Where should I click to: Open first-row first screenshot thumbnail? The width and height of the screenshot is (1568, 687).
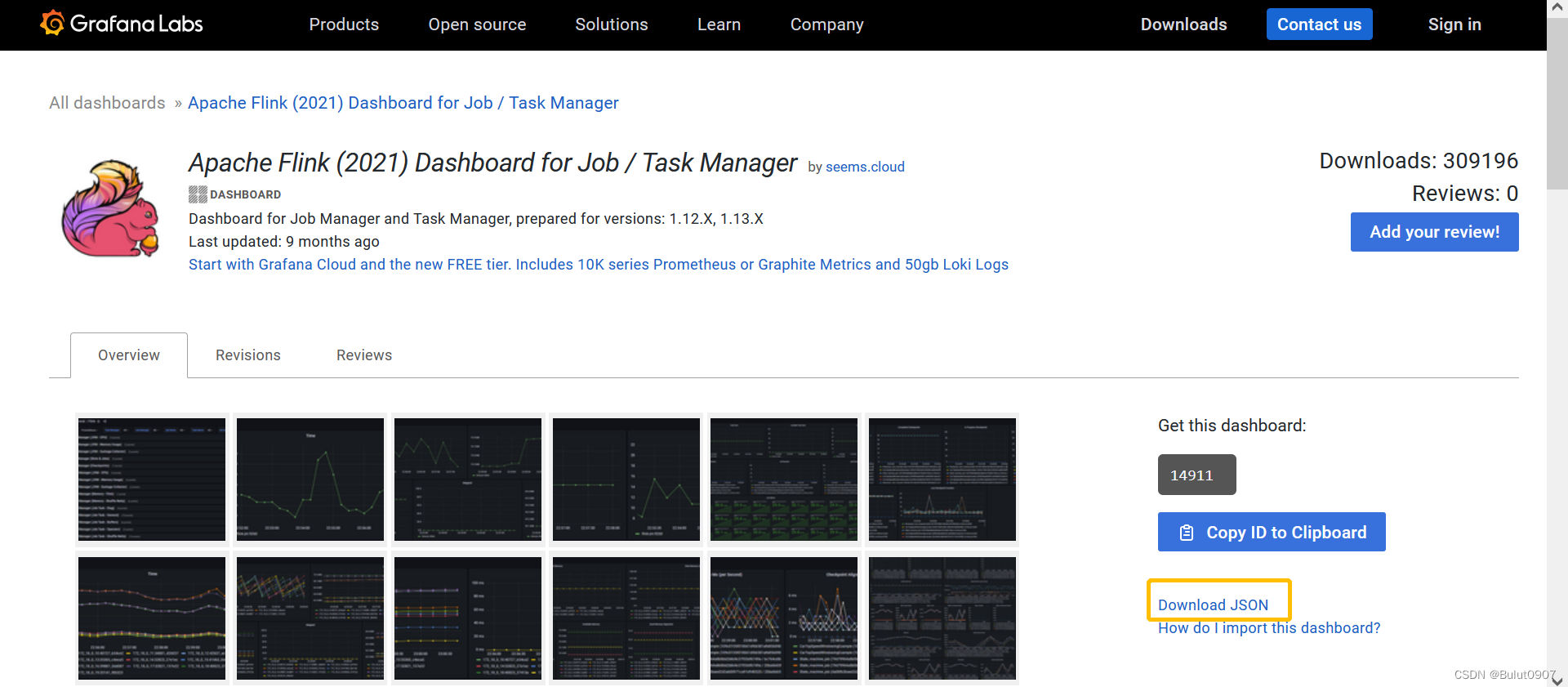point(152,480)
